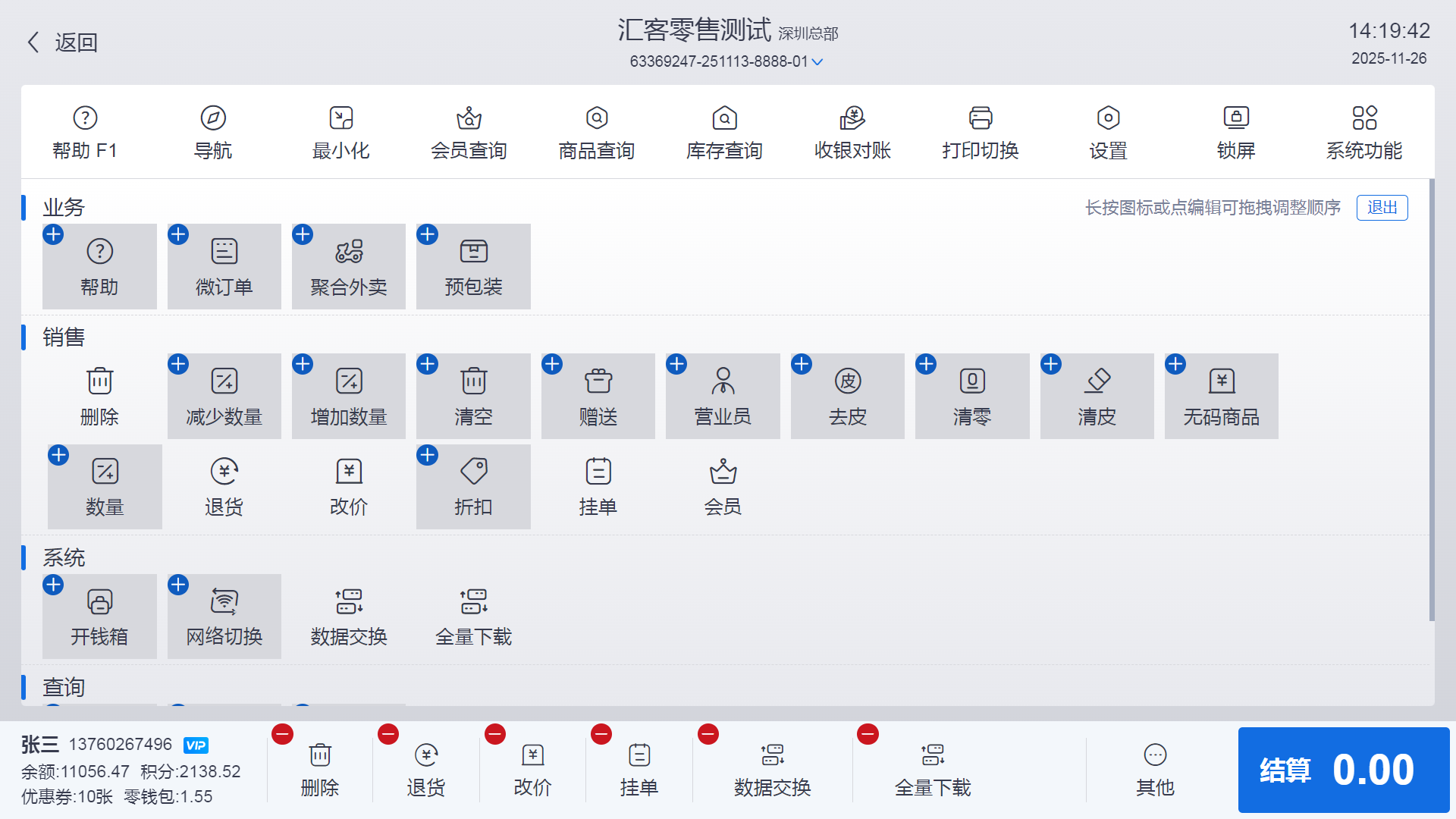Add 聚合外卖 via its plus badge

(303, 234)
